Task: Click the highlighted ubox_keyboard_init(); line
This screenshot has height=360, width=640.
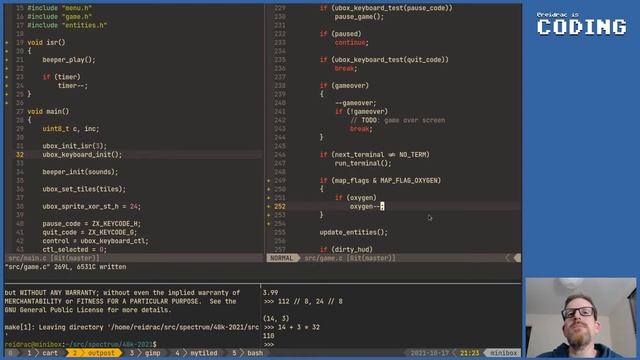Action: tap(82, 155)
